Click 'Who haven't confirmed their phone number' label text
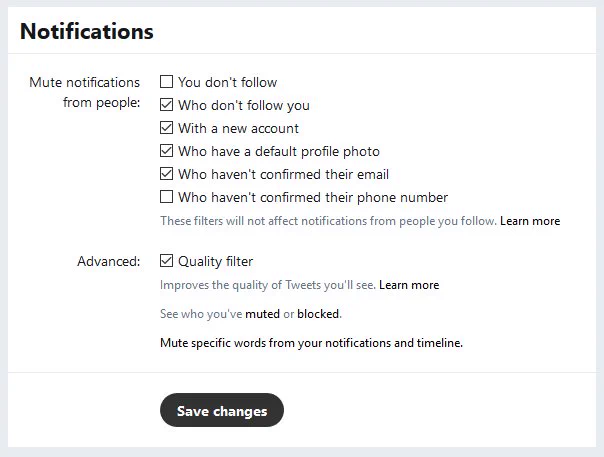The height and width of the screenshot is (457, 604). click(x=313, y=197)
